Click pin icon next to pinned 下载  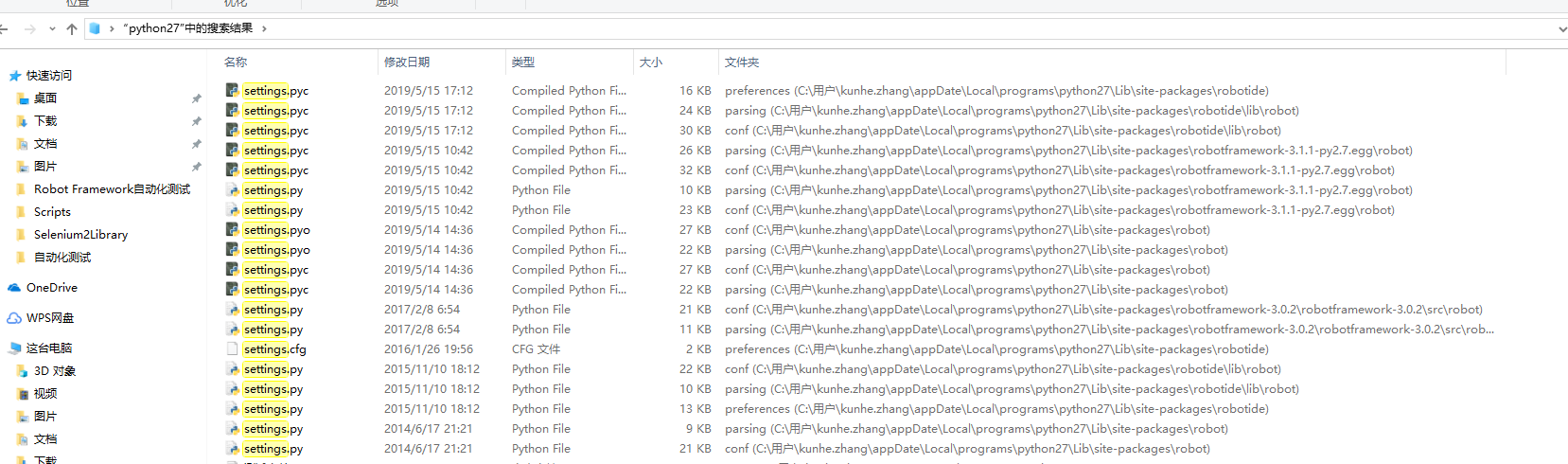[197, 121]
